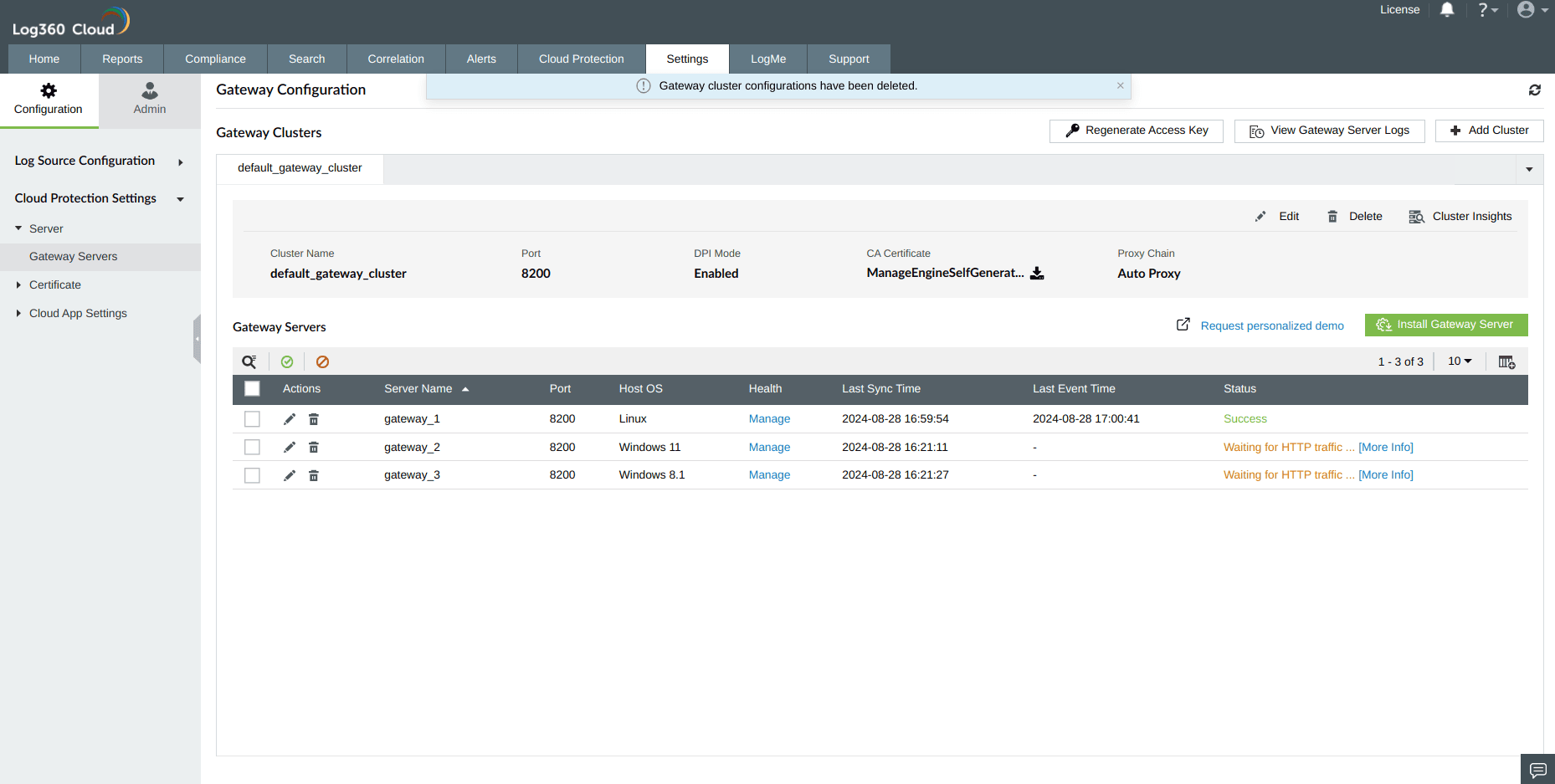Select the orange disable icon above the server list
This screenshot has width=1555, height=784.
322,361
